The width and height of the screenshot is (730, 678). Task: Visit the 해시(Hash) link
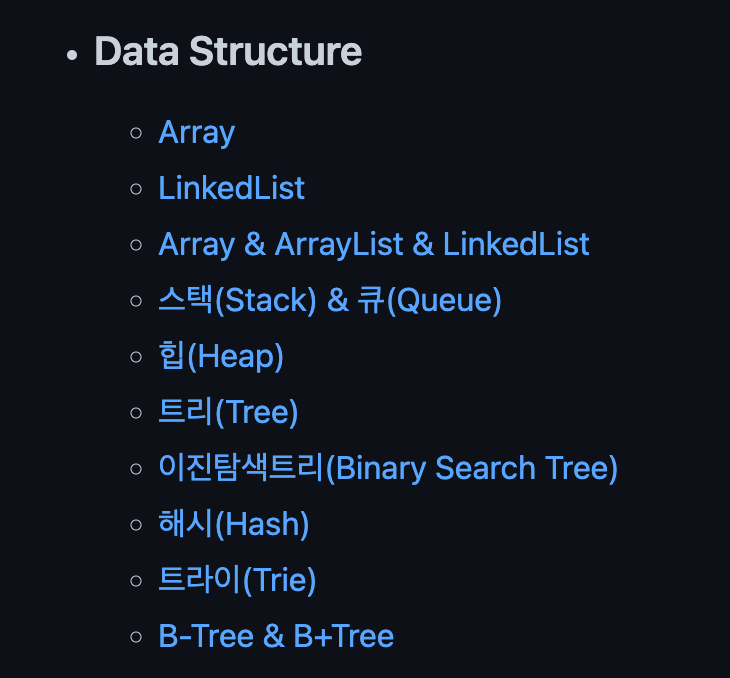pos(233,525)
